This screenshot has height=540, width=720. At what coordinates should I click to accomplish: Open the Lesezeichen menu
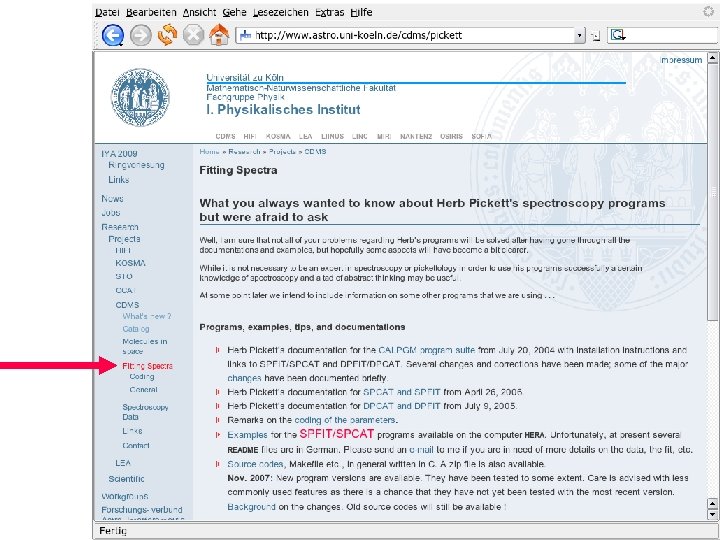pos(281,12)
